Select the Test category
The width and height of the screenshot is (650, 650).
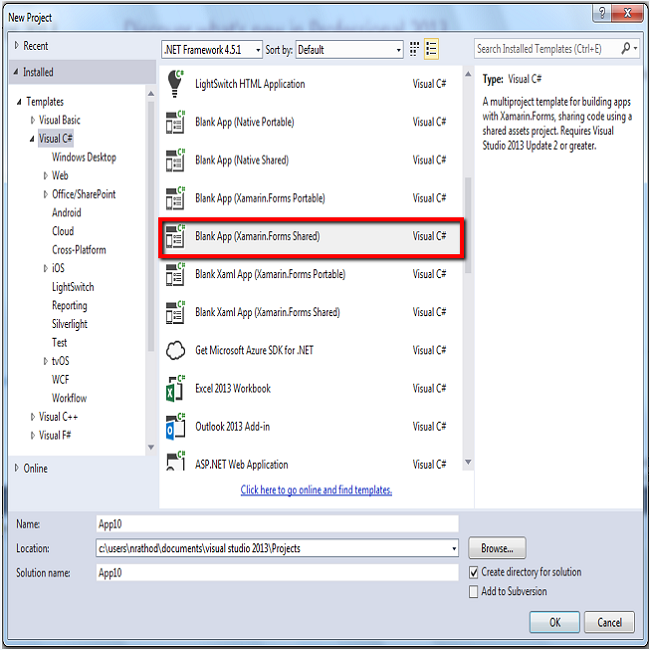60,342
